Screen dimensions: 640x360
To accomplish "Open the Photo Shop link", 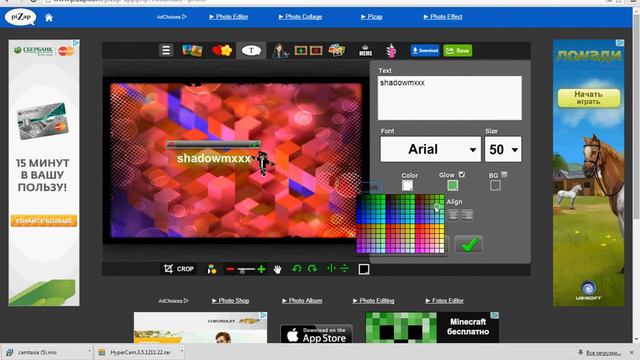I will point(230,300).
